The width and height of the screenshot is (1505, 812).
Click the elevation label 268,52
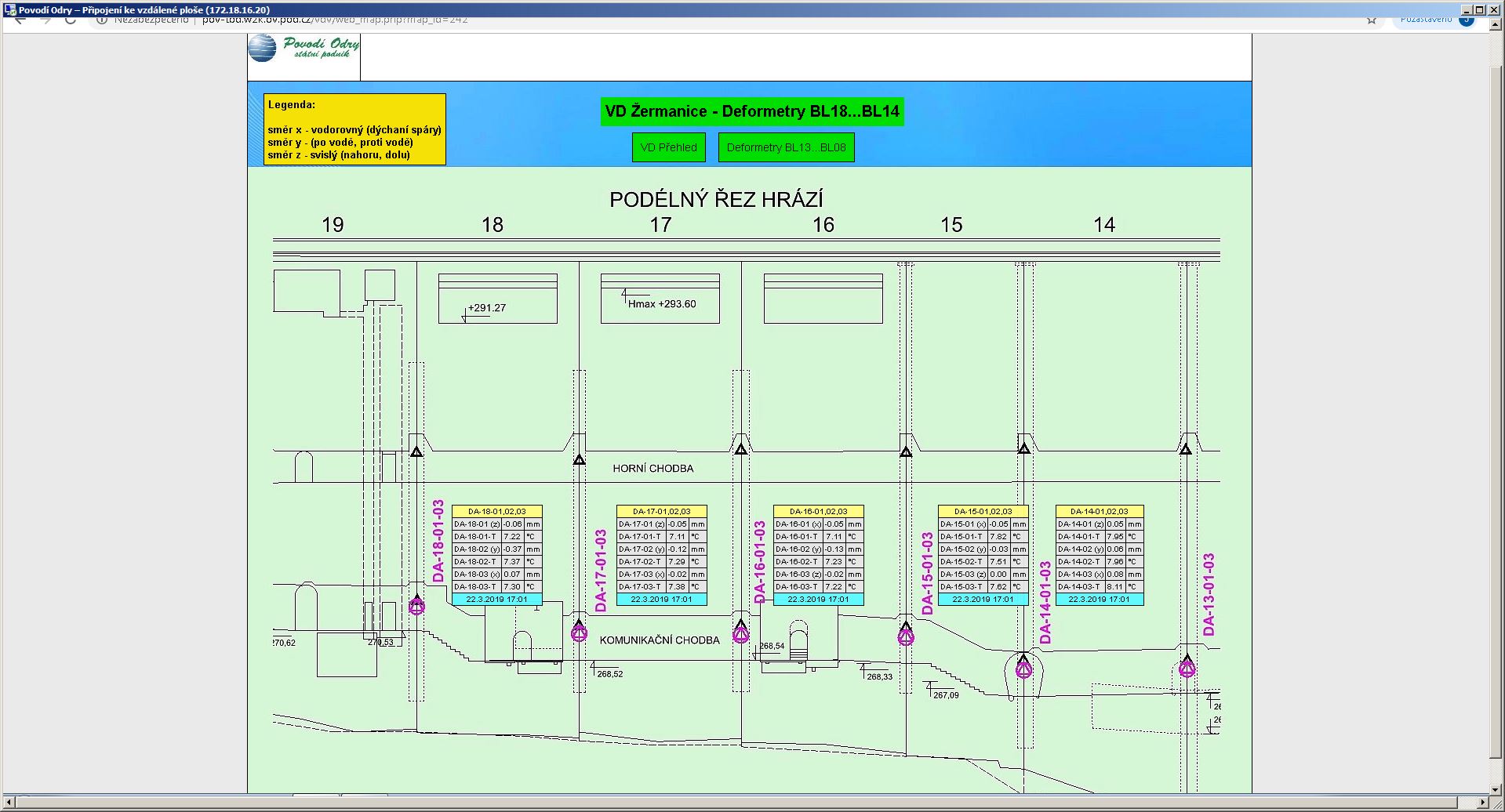pos(610,674)
